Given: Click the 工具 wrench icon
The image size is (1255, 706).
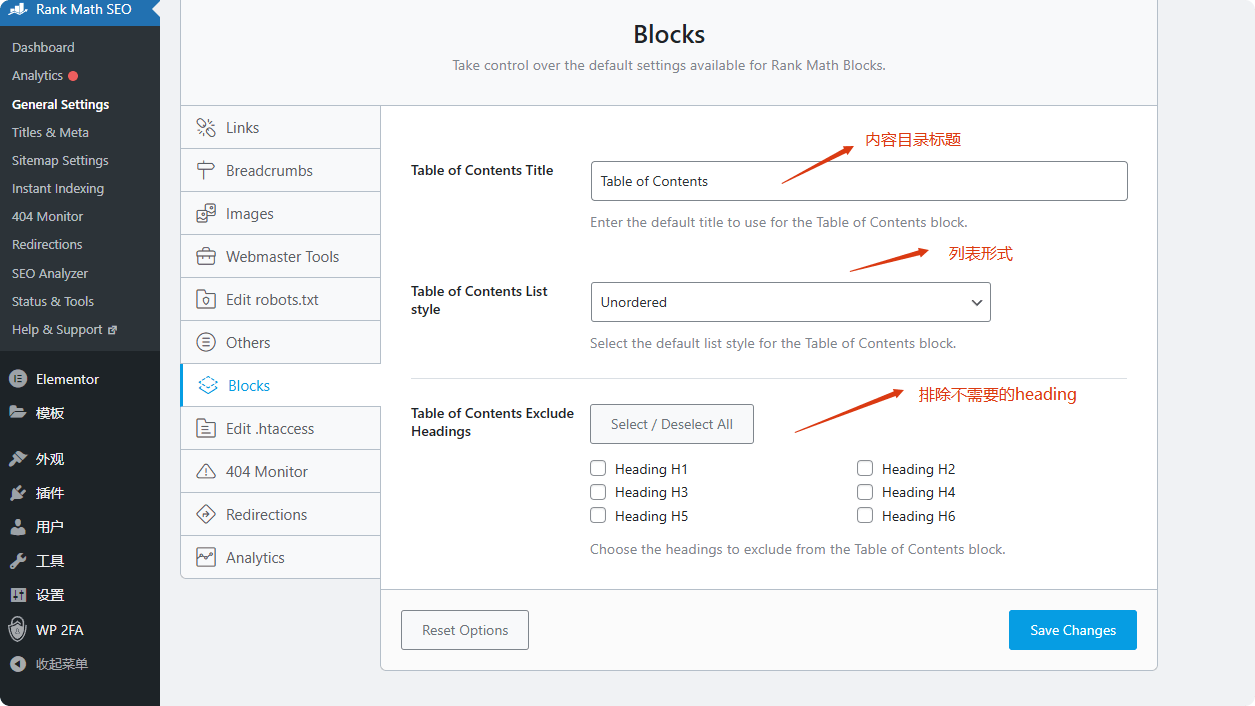Looking at the screenshot, I should coord(17,561).
